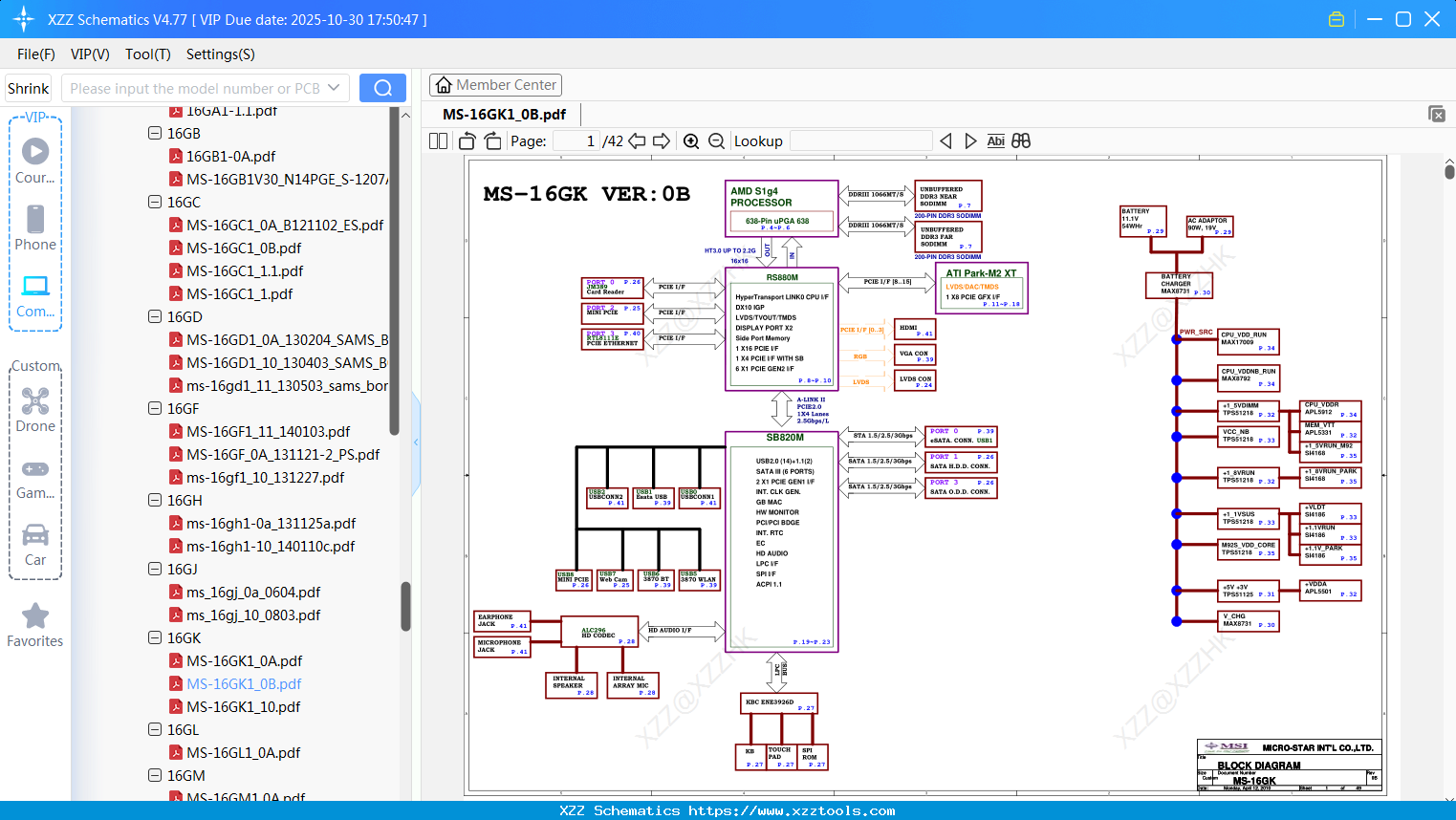
Task: Collapse the 16GB folder
Action: [x=155, y=134]
